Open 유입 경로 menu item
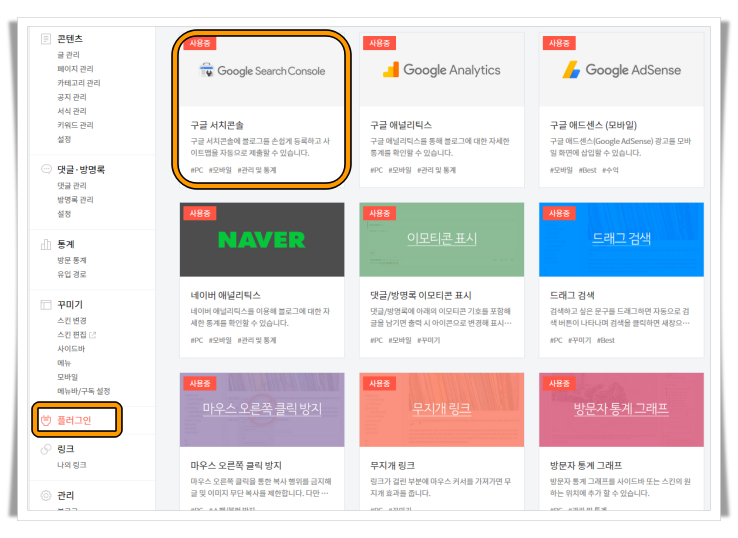 pos(72,274)
